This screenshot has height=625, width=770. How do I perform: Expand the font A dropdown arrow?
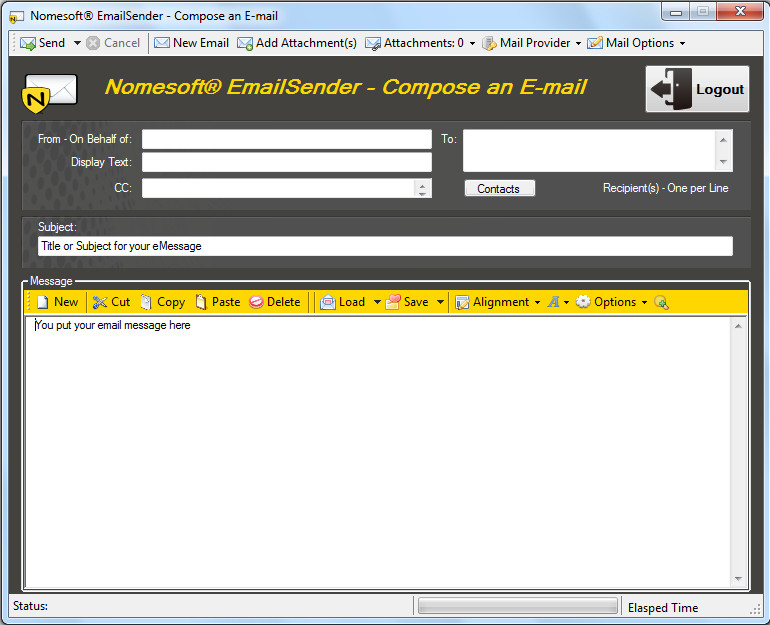[x=567, y=302]
